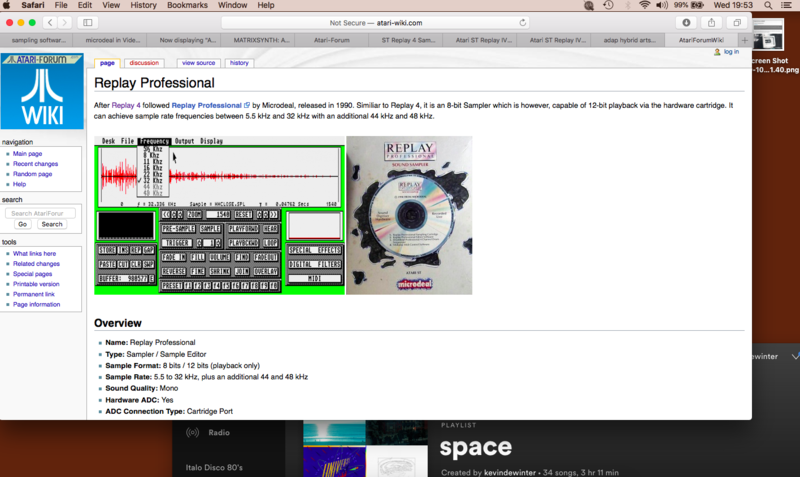The width and height of the screenshot is (800, 477).
Task: Open the File menu
Action: click(61, 5)
